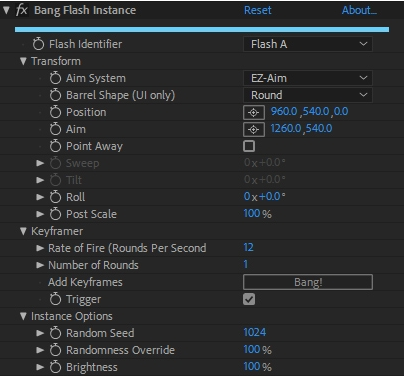Toggle the Trigger stopwatch
The height and width of the screenshot is (376, 404).
[x=55, y=299]
